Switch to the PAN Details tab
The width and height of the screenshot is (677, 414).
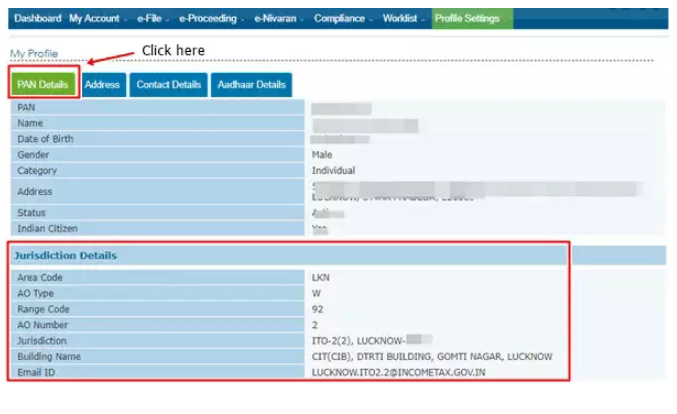tap(43, 85)
